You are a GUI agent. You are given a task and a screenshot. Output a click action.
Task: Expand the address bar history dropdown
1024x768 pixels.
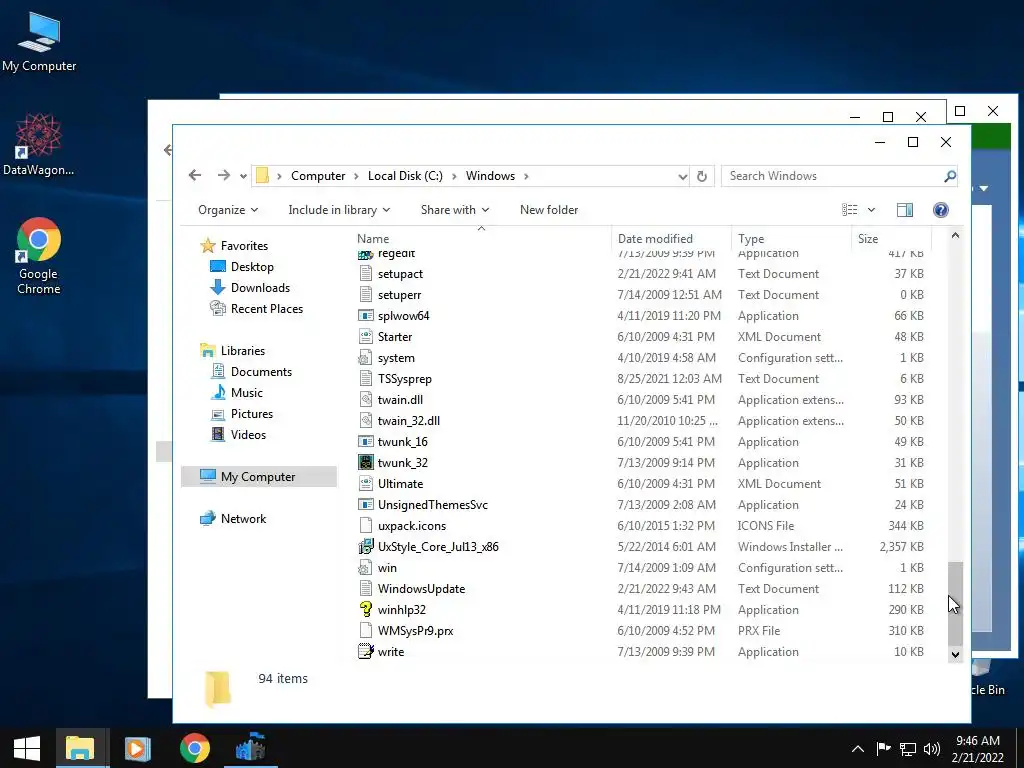(x=682, y=176)
